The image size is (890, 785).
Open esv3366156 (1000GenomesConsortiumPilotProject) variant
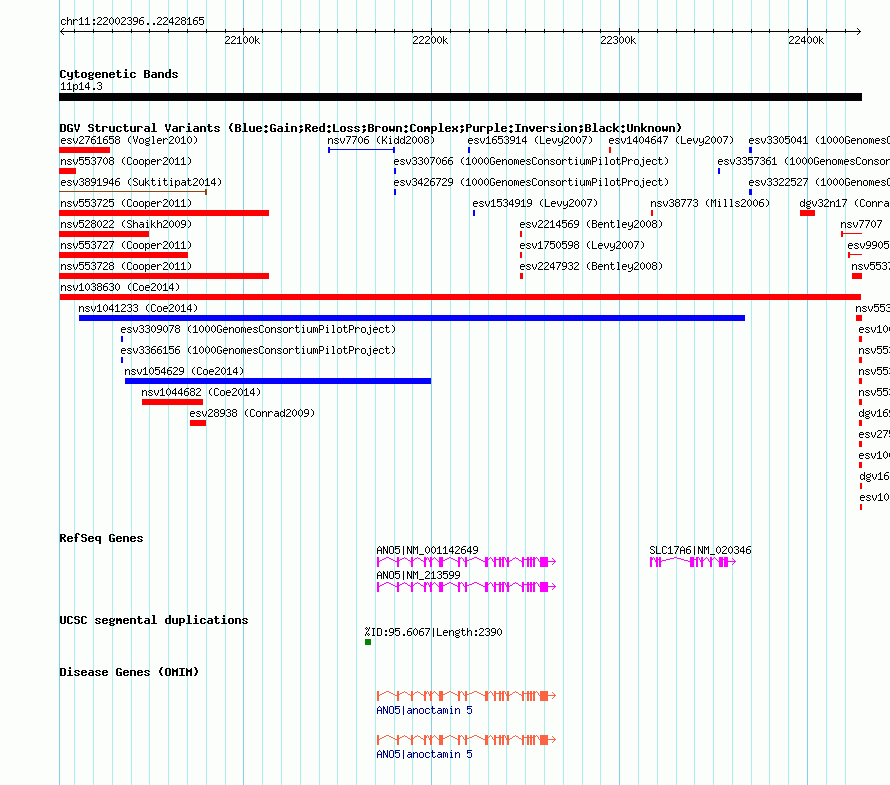pyautogui.click(x=258, y=350)
